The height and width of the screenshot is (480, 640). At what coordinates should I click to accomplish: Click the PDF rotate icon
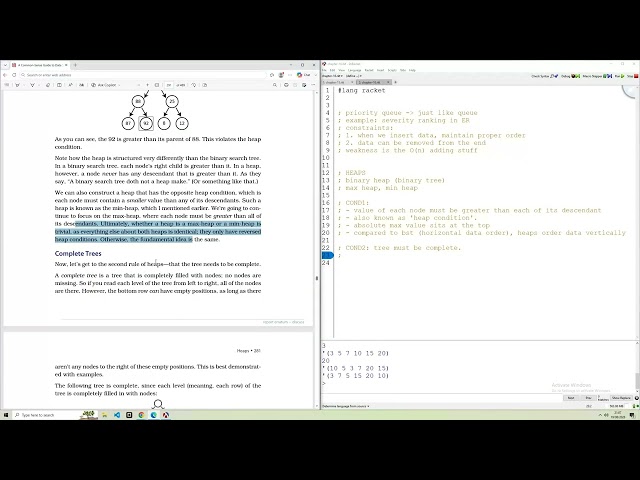pyautogui.click(x=193, y=85)
